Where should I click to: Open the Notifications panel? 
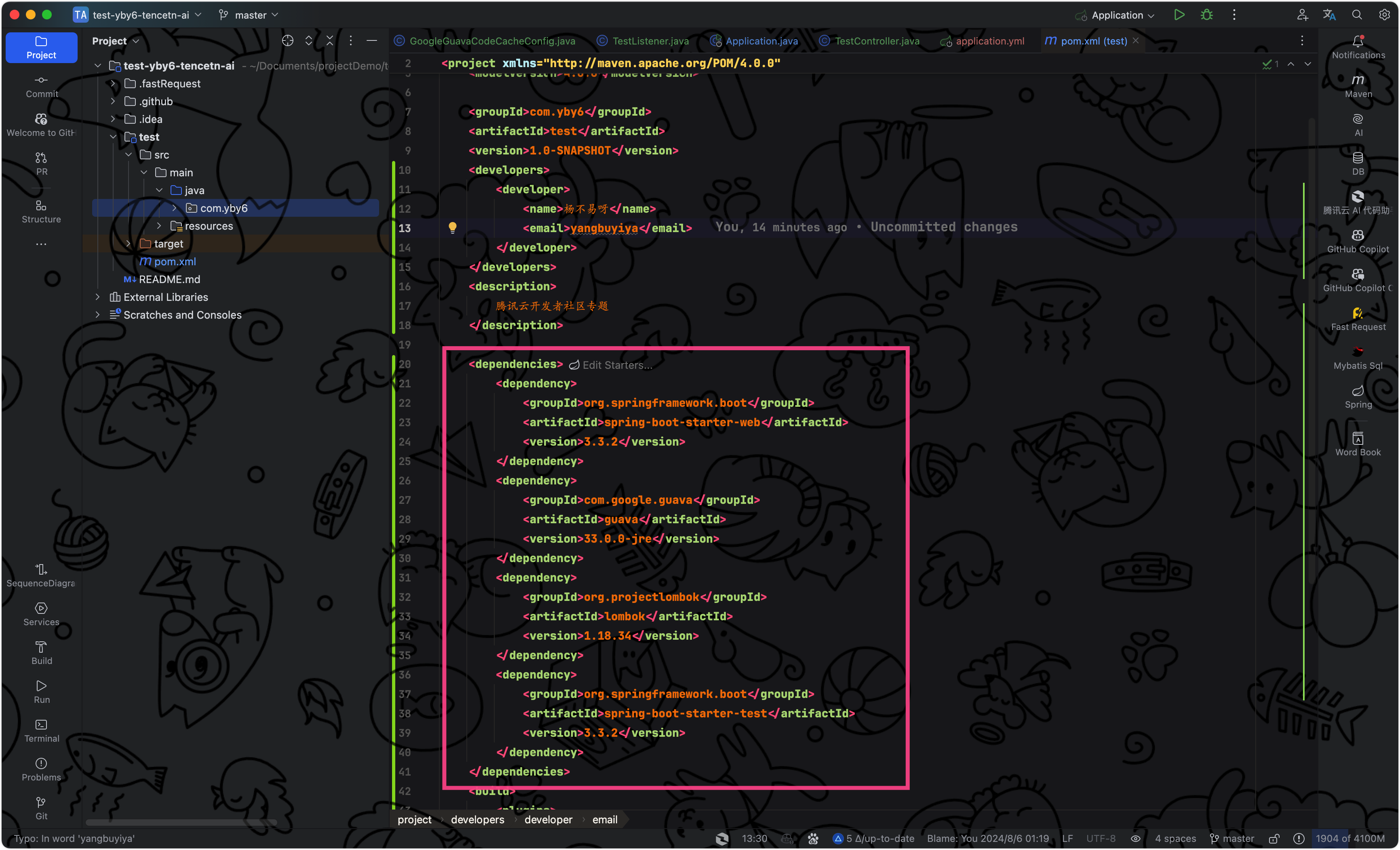coord(1358,48)
